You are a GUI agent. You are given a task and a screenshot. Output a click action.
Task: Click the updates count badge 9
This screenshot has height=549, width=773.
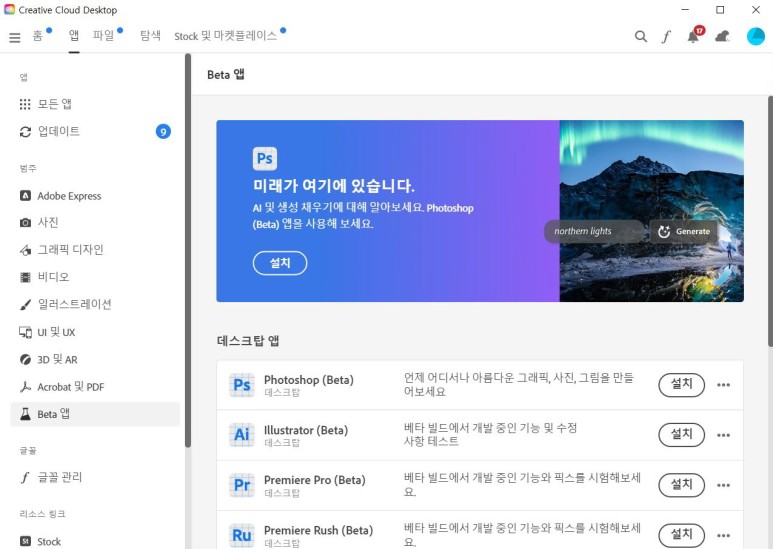point(163,132)
